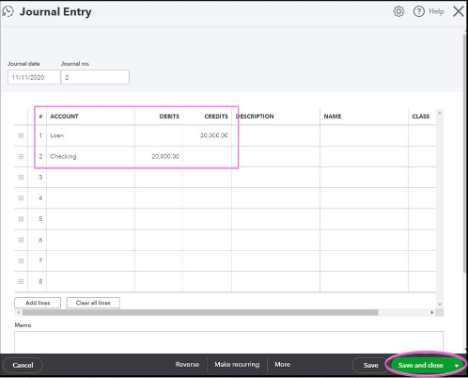
Task: Expand the Save and close dropdown arrow
Action: coord(457,366)
